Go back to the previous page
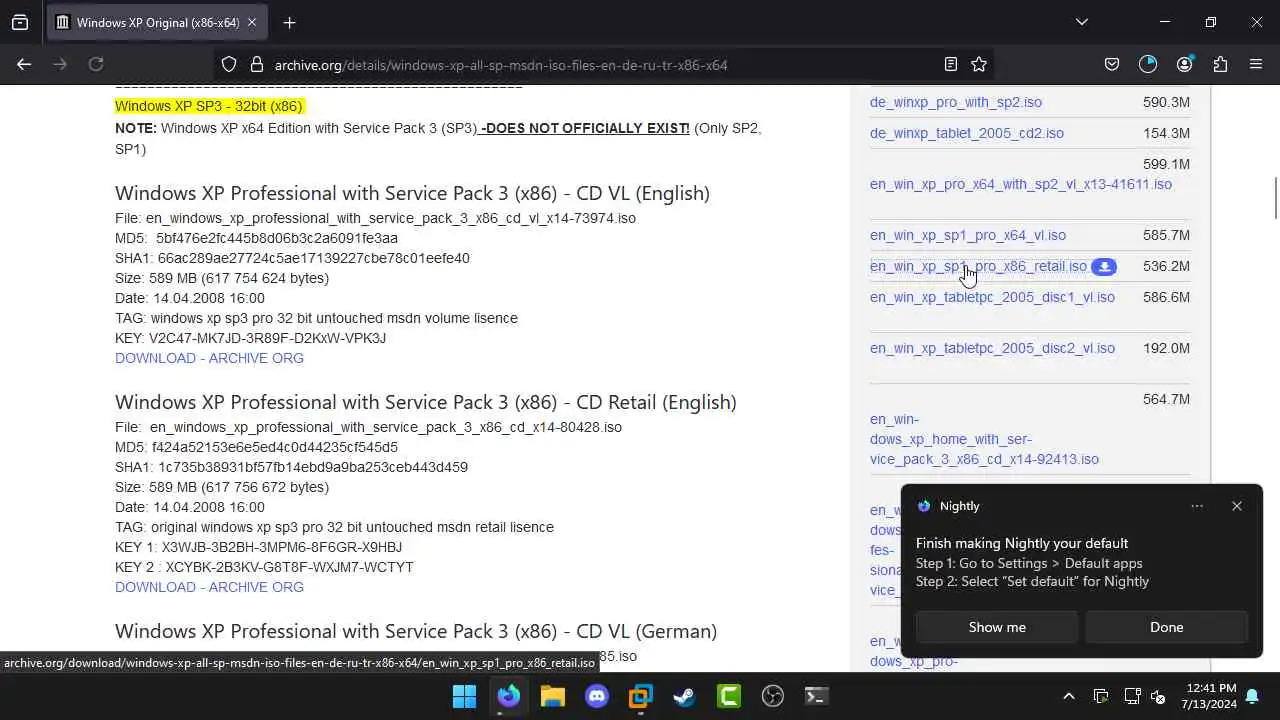 (x=24, y=64)
